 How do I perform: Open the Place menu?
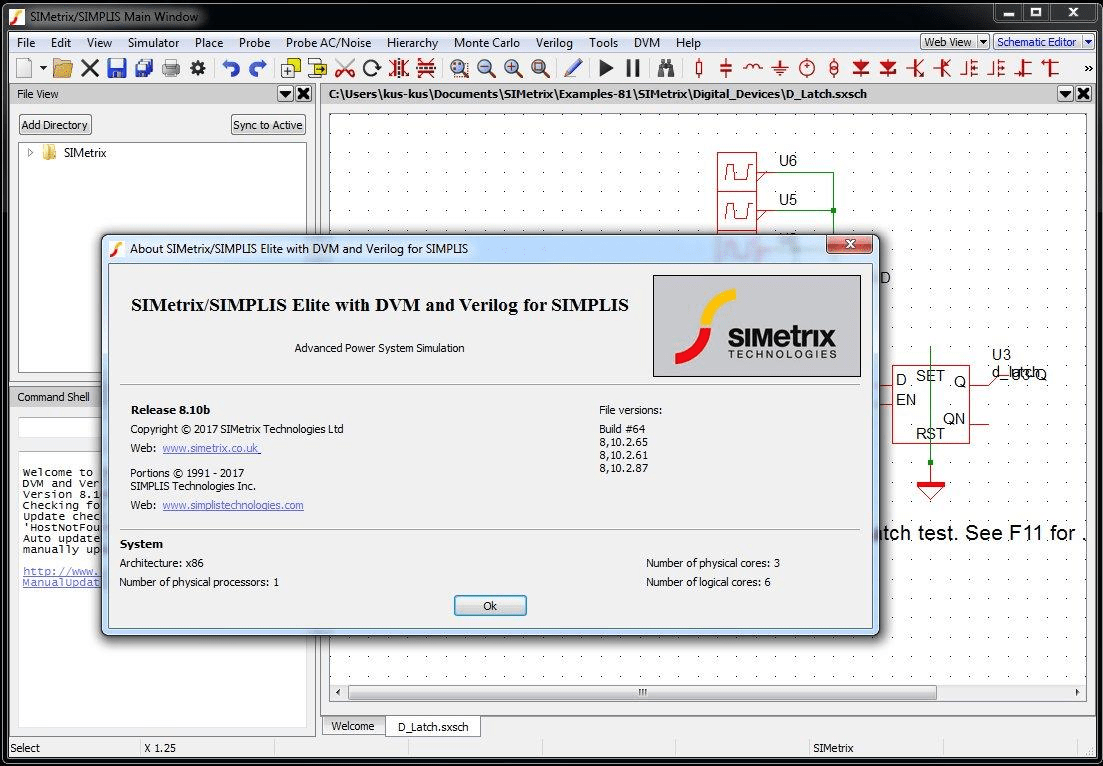[209, 42]
